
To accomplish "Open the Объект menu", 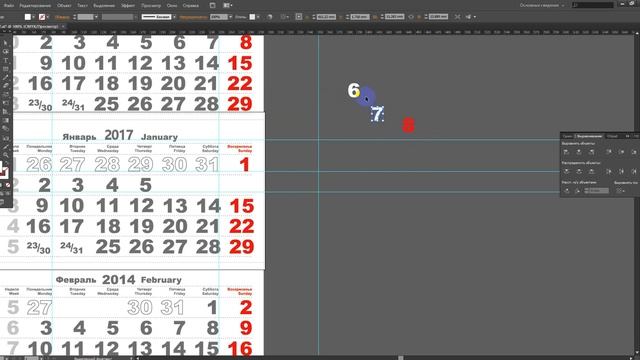I will [64, 6].
